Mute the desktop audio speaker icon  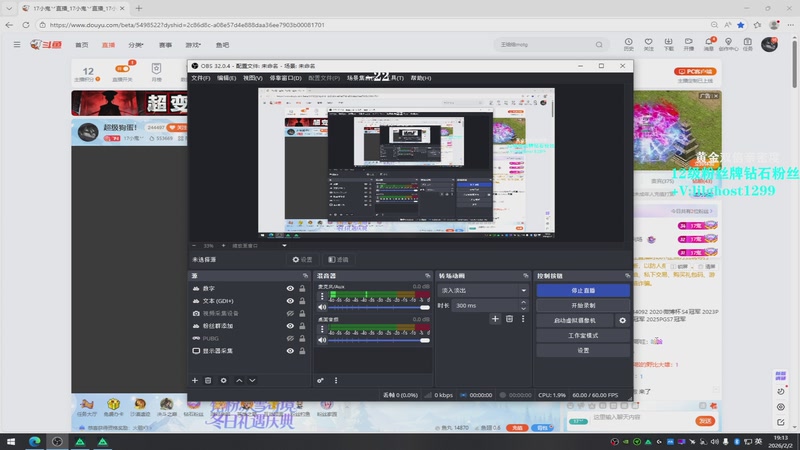pos(322,340)
